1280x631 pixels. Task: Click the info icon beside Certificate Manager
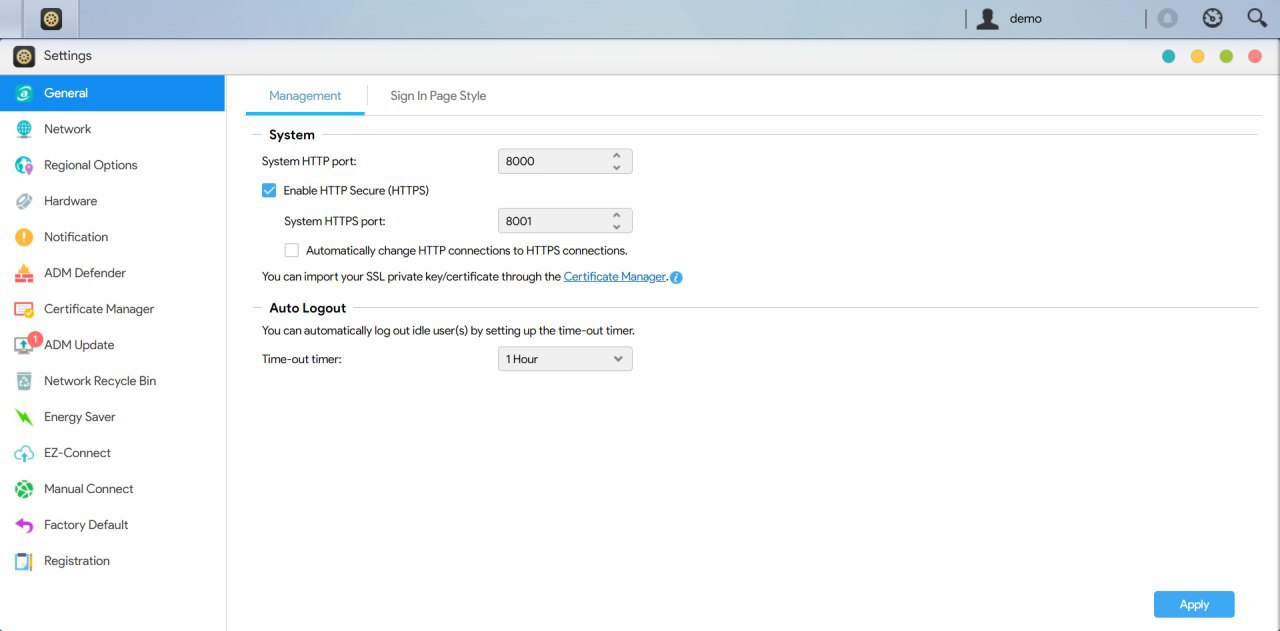point(676,277)
